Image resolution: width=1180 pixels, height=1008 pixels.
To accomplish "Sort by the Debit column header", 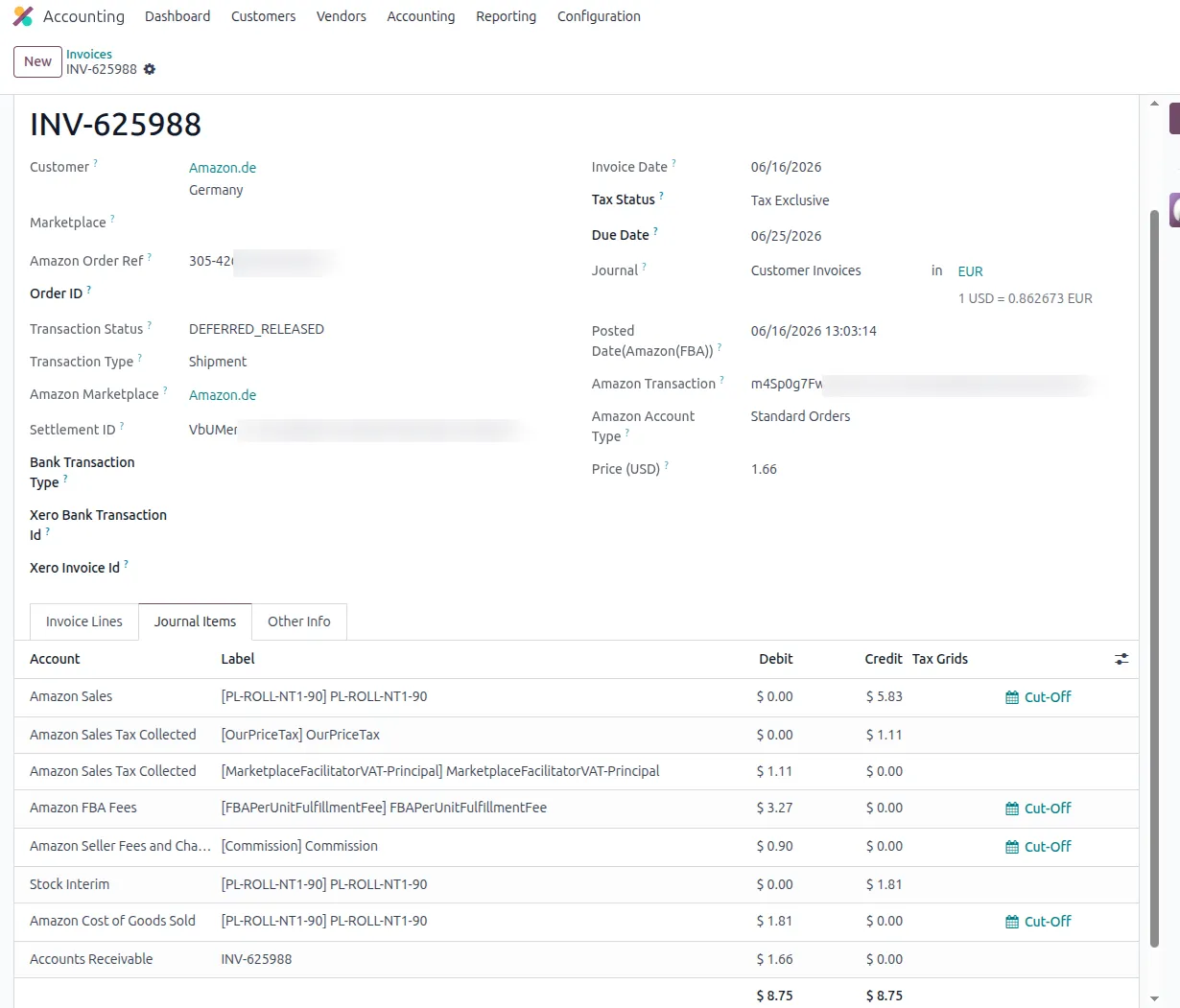I will tap(776, 659).
